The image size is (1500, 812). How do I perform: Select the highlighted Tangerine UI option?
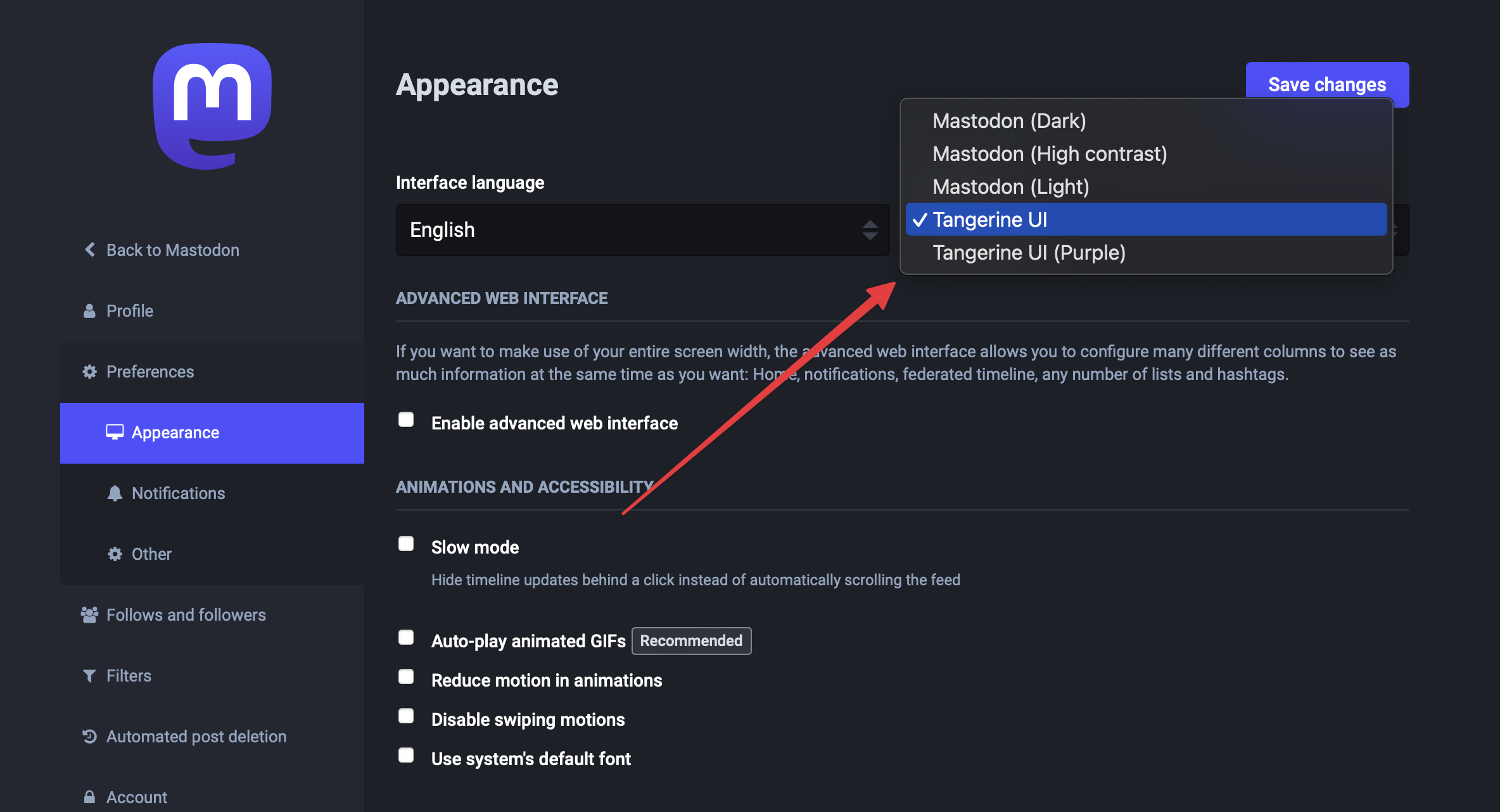point(989,219)
